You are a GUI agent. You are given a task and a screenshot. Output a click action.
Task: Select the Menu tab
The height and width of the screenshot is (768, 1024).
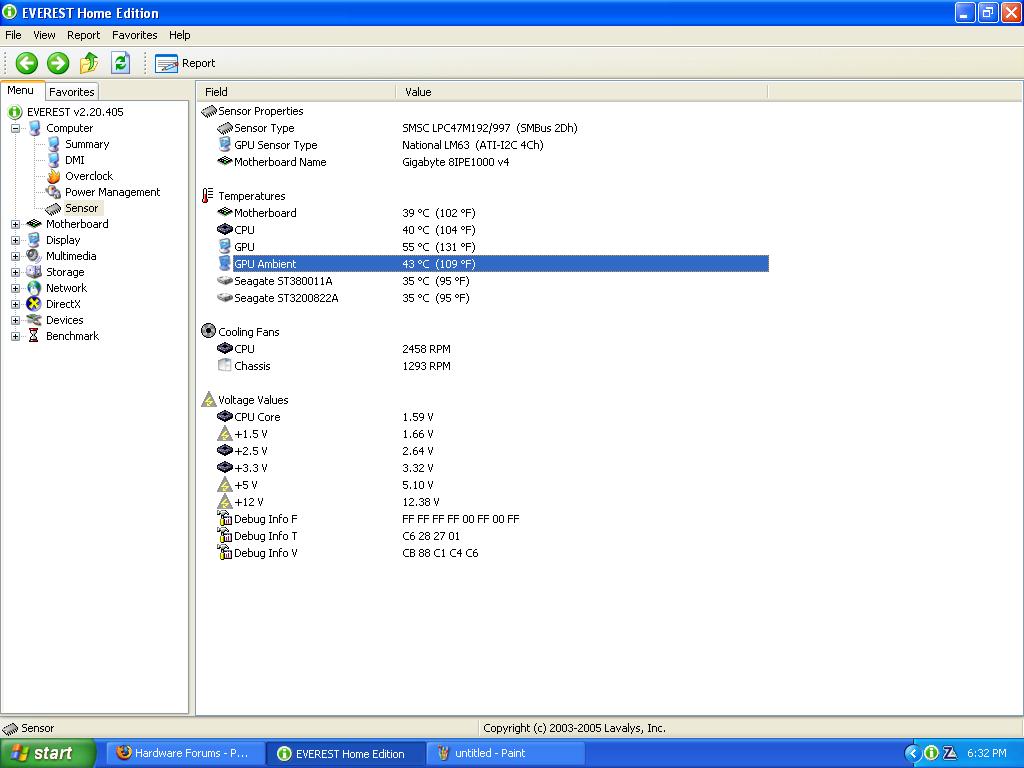(x=21, y=91)
